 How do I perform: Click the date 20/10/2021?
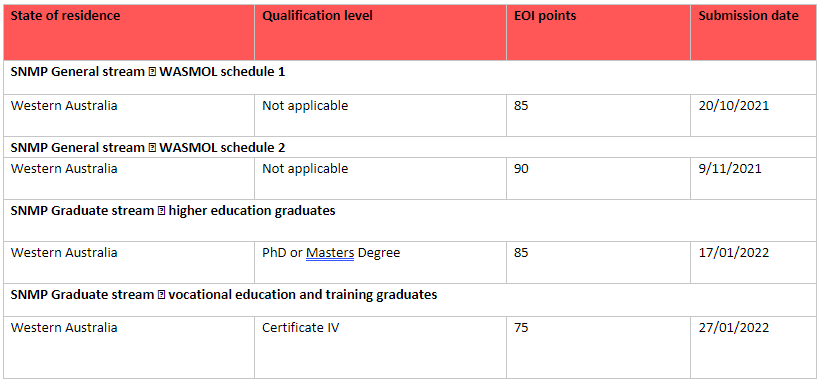(x=734, y=106)
